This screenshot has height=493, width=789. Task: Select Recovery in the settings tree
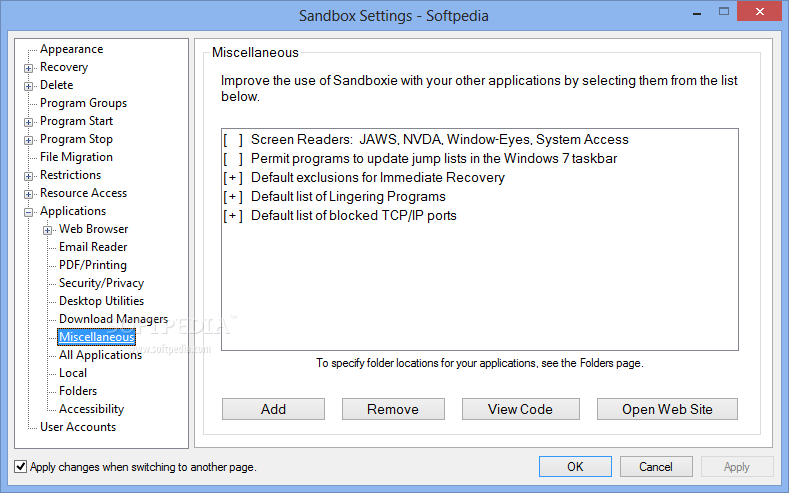[x=64, y=67]
